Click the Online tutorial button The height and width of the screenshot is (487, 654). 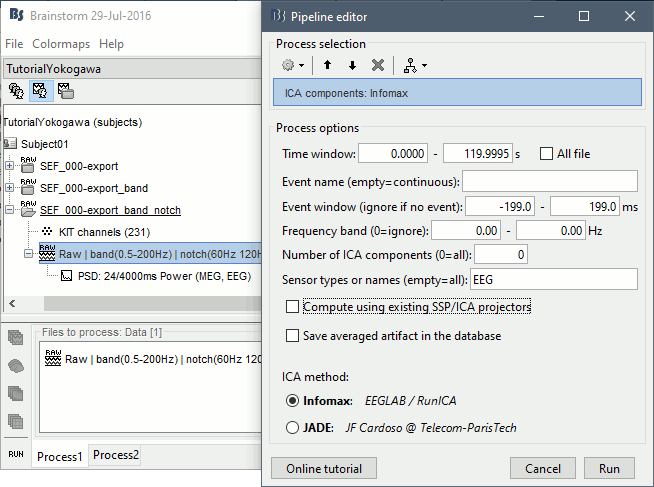(323, 468)
